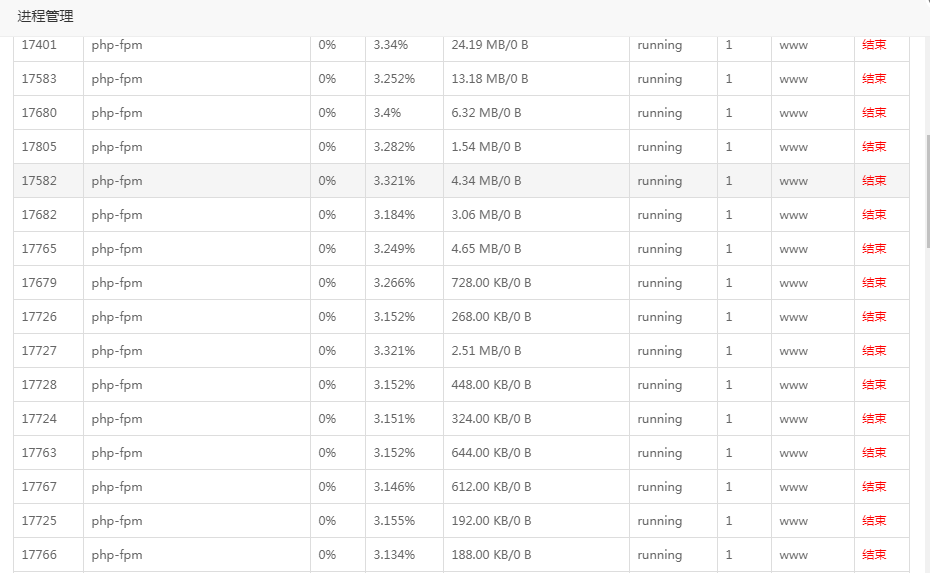Click the 进程管理 title header
930x573 pixels.
[x=46, y=17]
